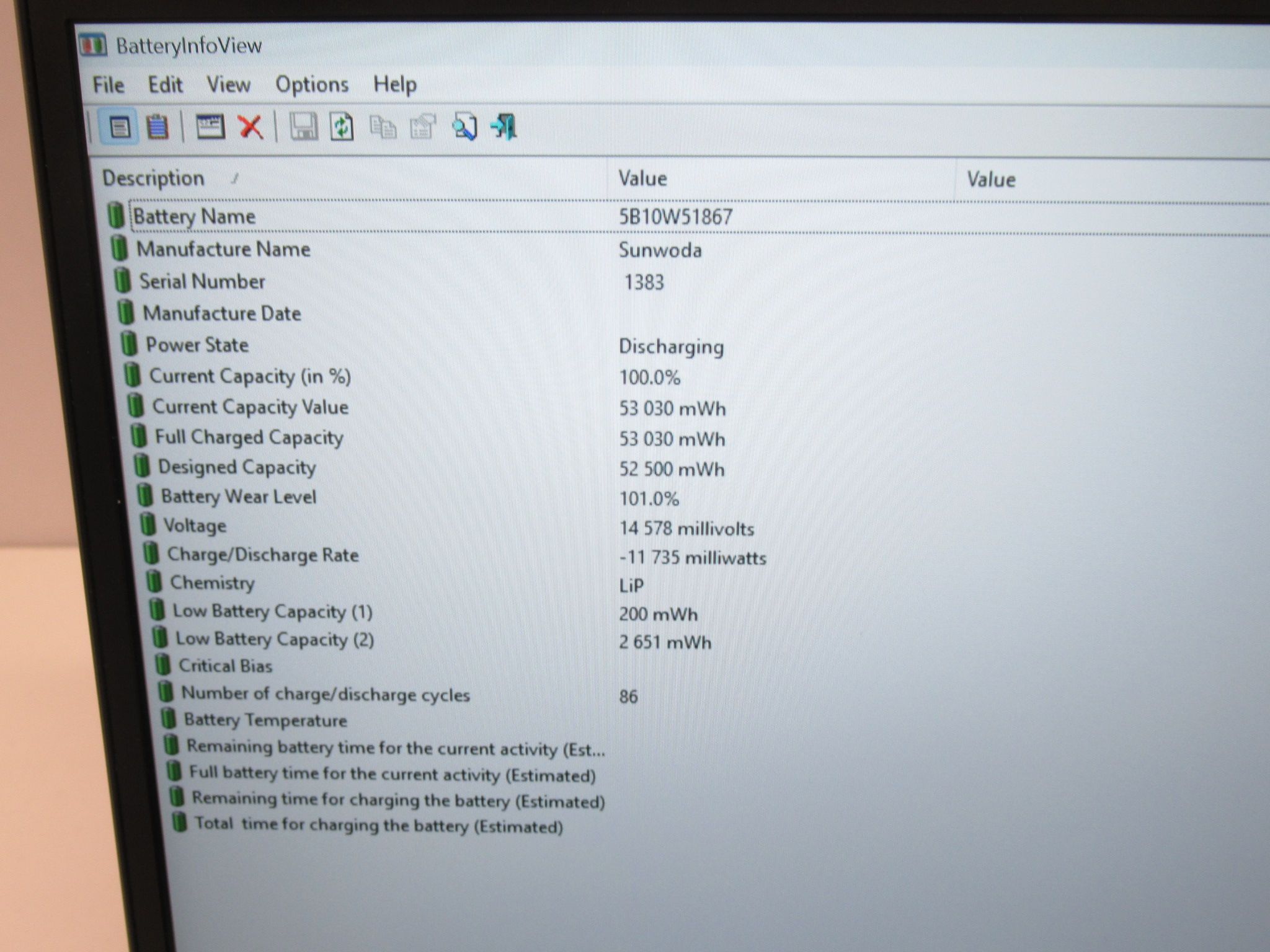Select the Battery Name row
This screenshot has width=1270, height=952.
point(688,216)
